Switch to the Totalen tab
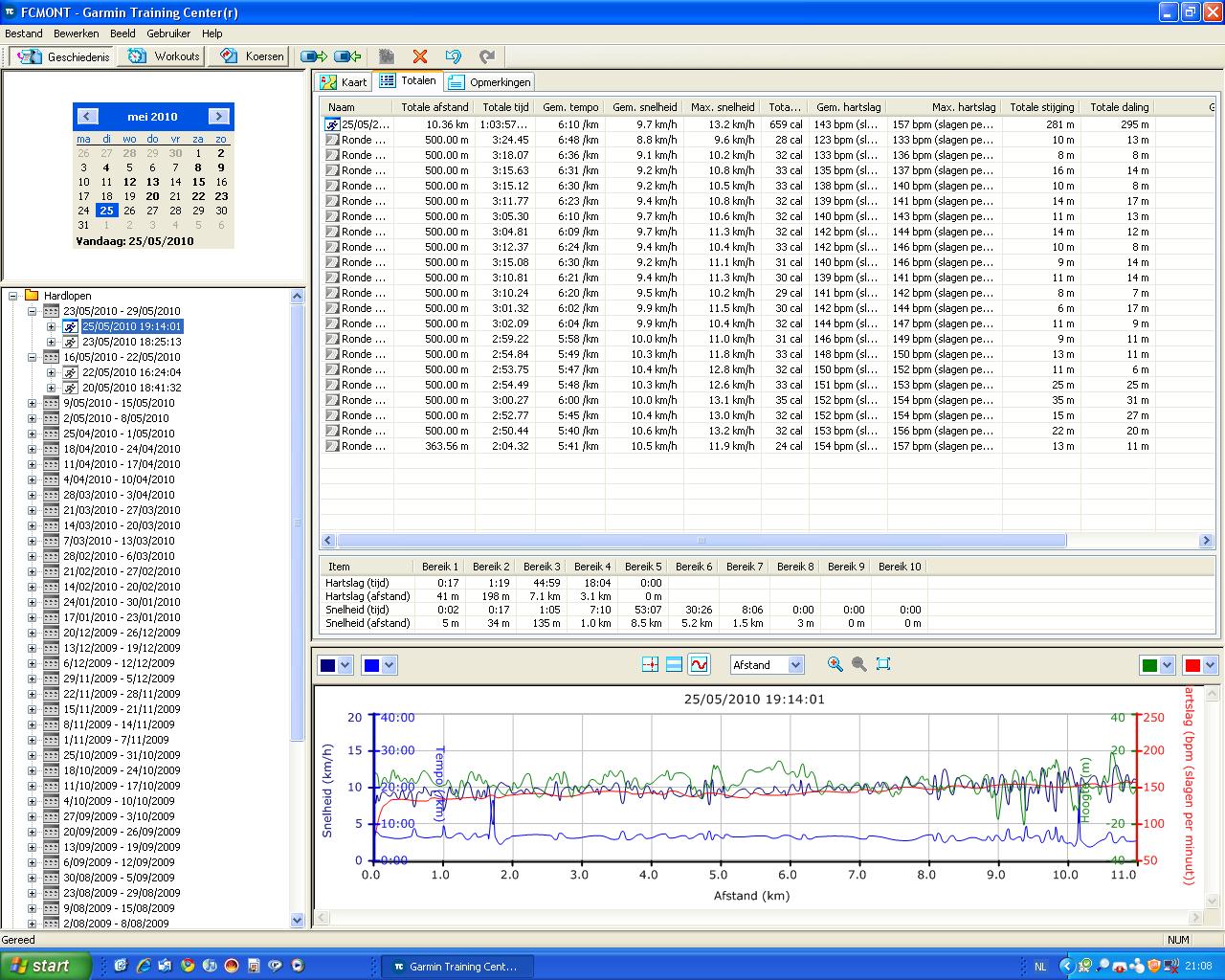 pos(408,80)
